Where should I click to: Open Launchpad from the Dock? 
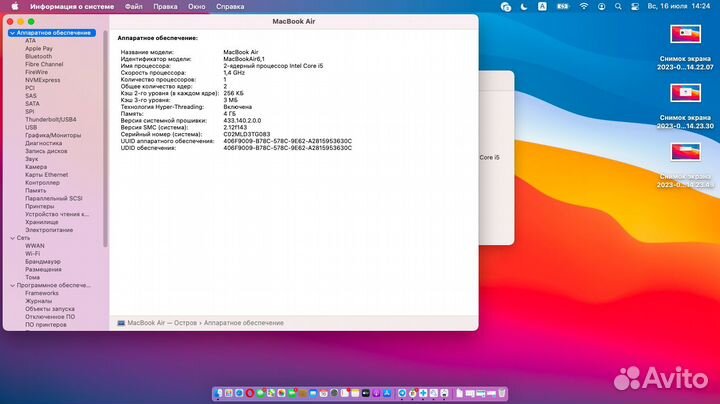click(x=228, y=393)
